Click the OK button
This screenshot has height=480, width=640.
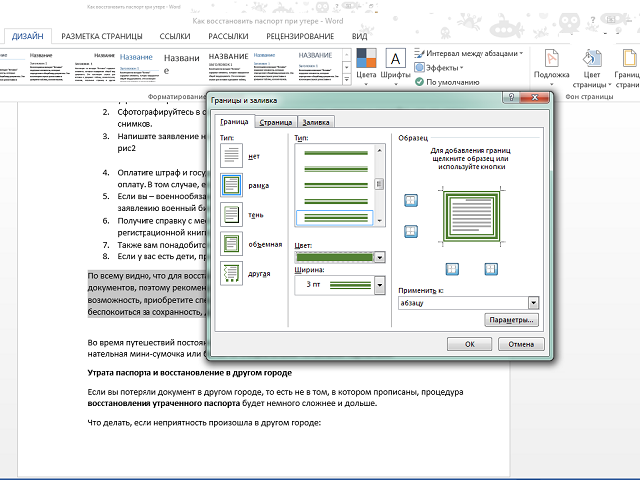pyautogui.click(x=469, y=344)
